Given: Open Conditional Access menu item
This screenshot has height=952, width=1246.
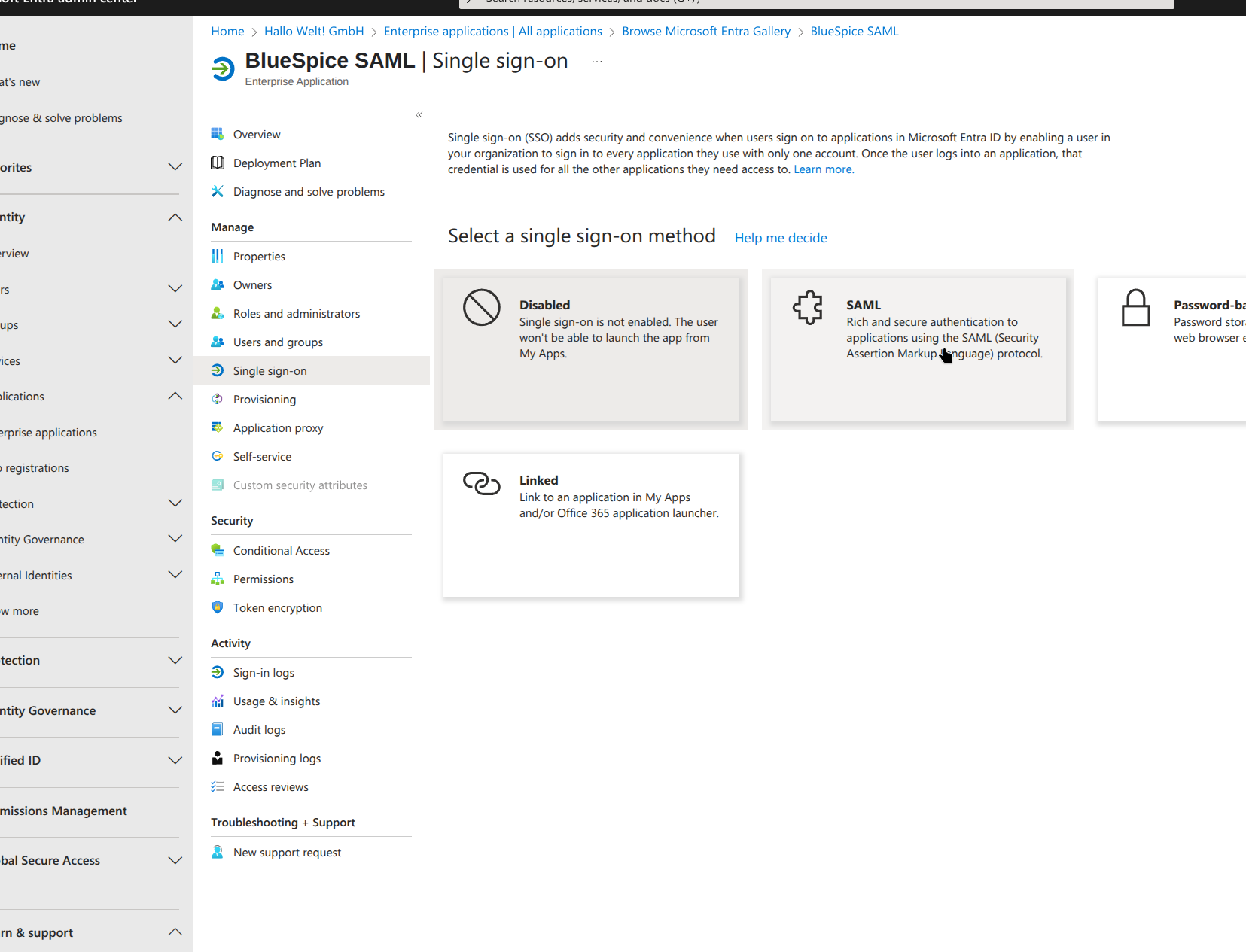Looking at the screenshot, I should [281, 551].
